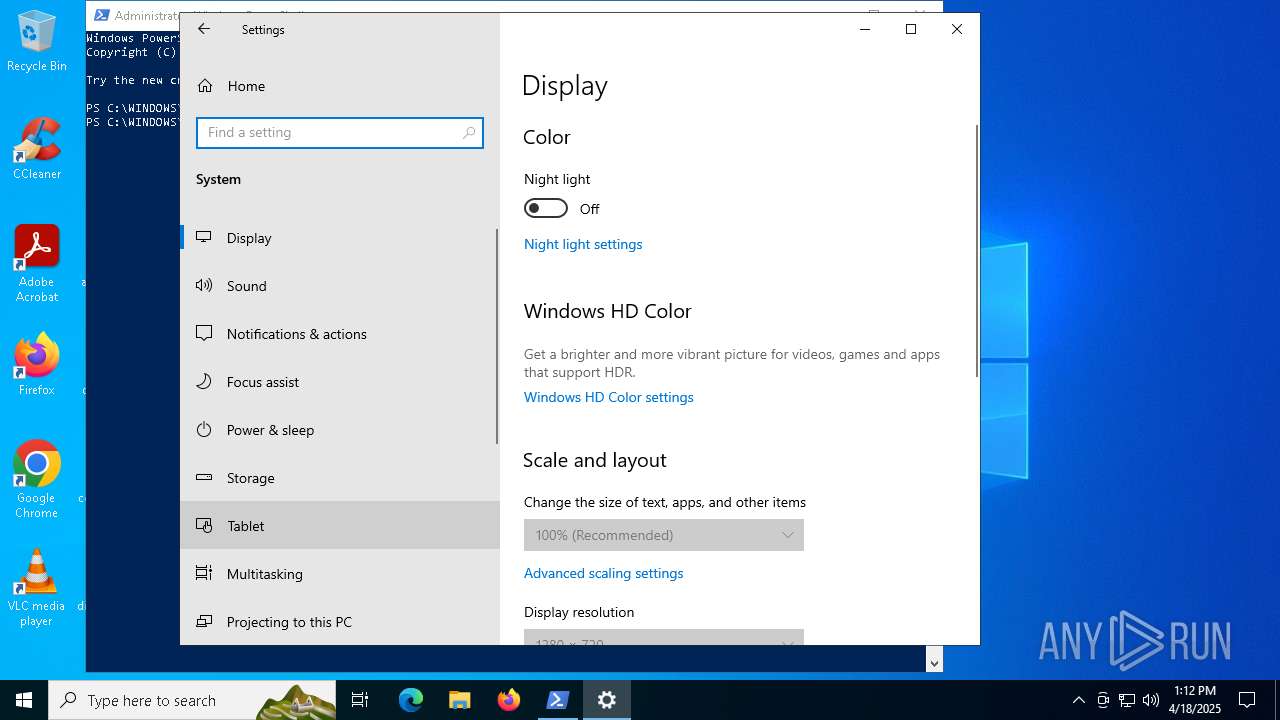
Task: Expand the 100% (Recommended) scale dropdown
Action: 664,535
